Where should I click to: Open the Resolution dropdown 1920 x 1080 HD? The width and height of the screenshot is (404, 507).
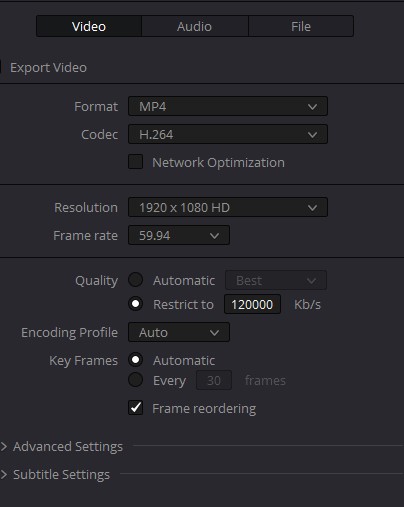tap(228, 207)
